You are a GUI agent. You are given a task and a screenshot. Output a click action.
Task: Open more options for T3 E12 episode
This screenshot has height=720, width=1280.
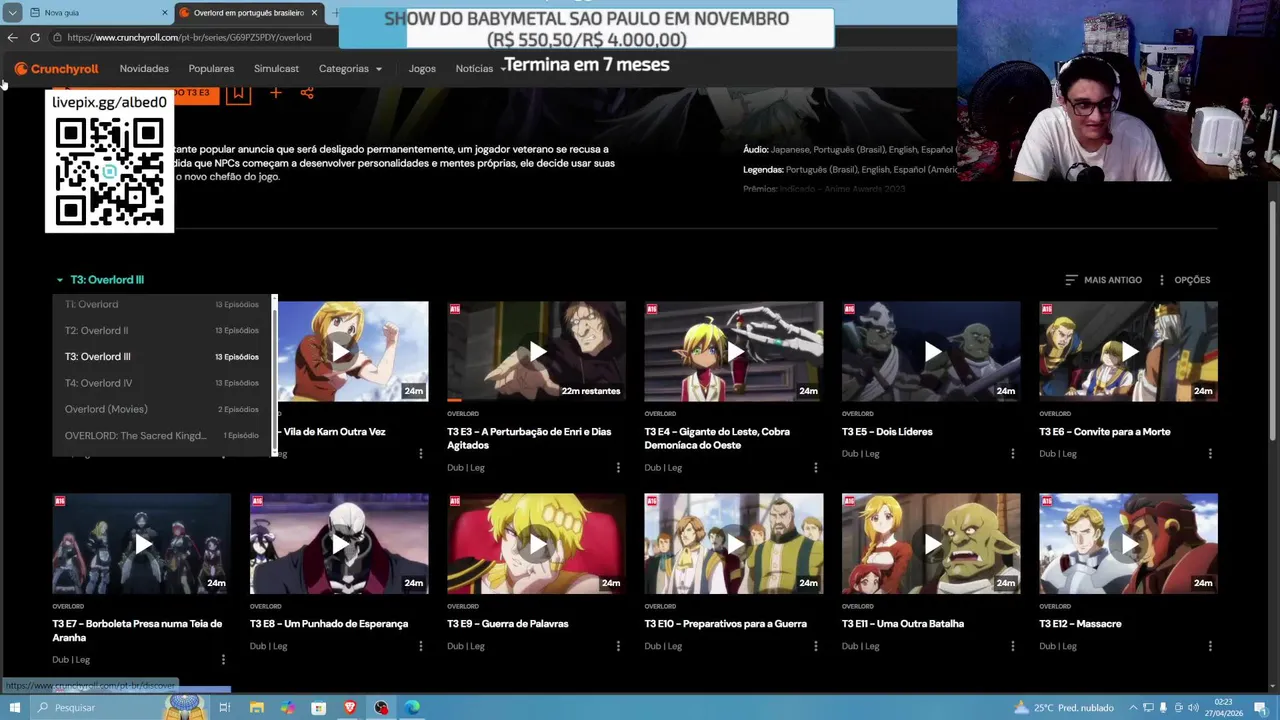[1210, 646]
